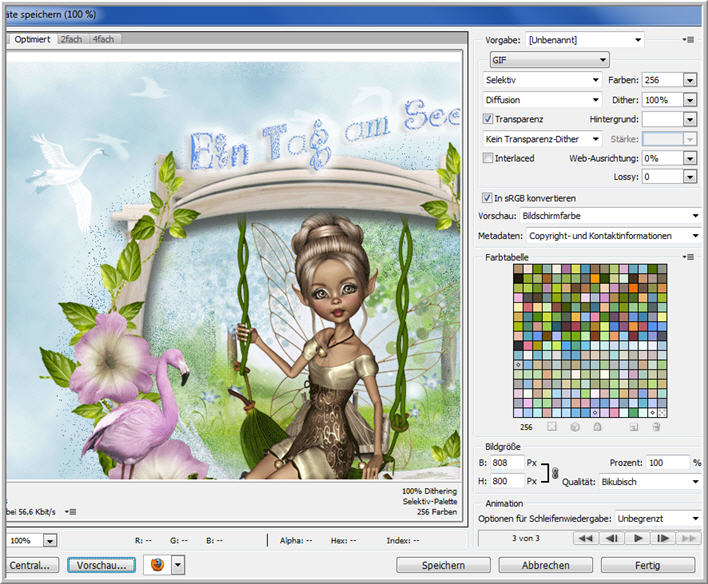Open the Vorschau Bildschirmfarbe dropdown
The image size is (708, 584).
(x=610, y=216)
